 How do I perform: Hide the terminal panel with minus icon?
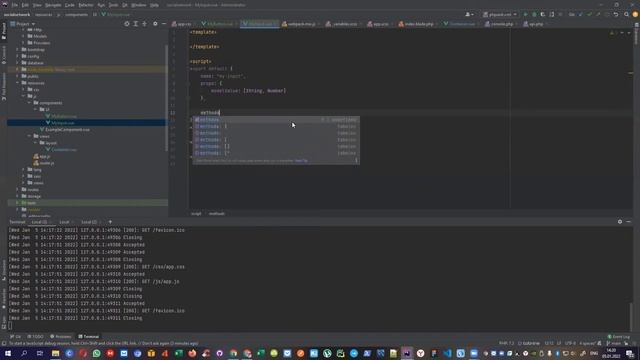click(628, 222)
